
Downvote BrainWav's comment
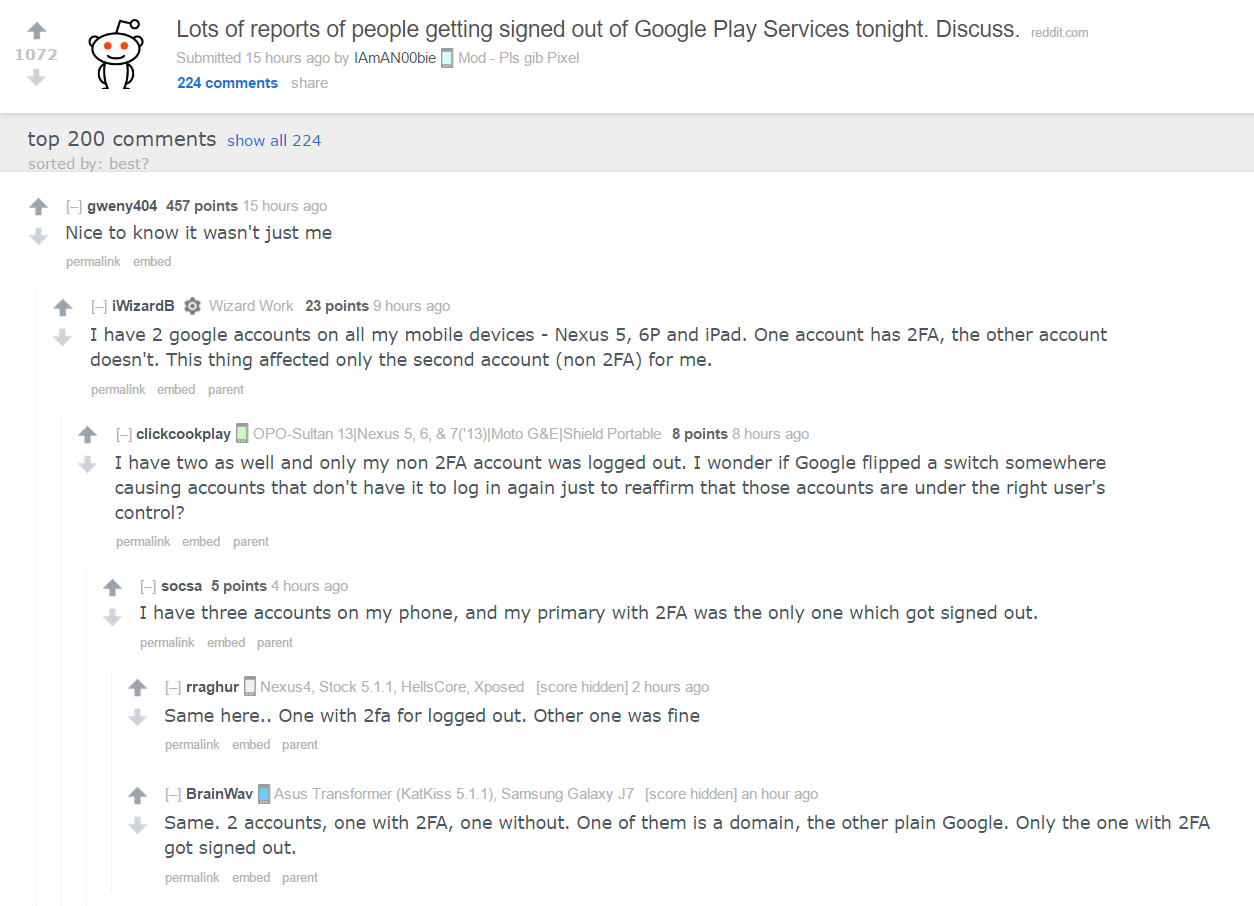138,825
